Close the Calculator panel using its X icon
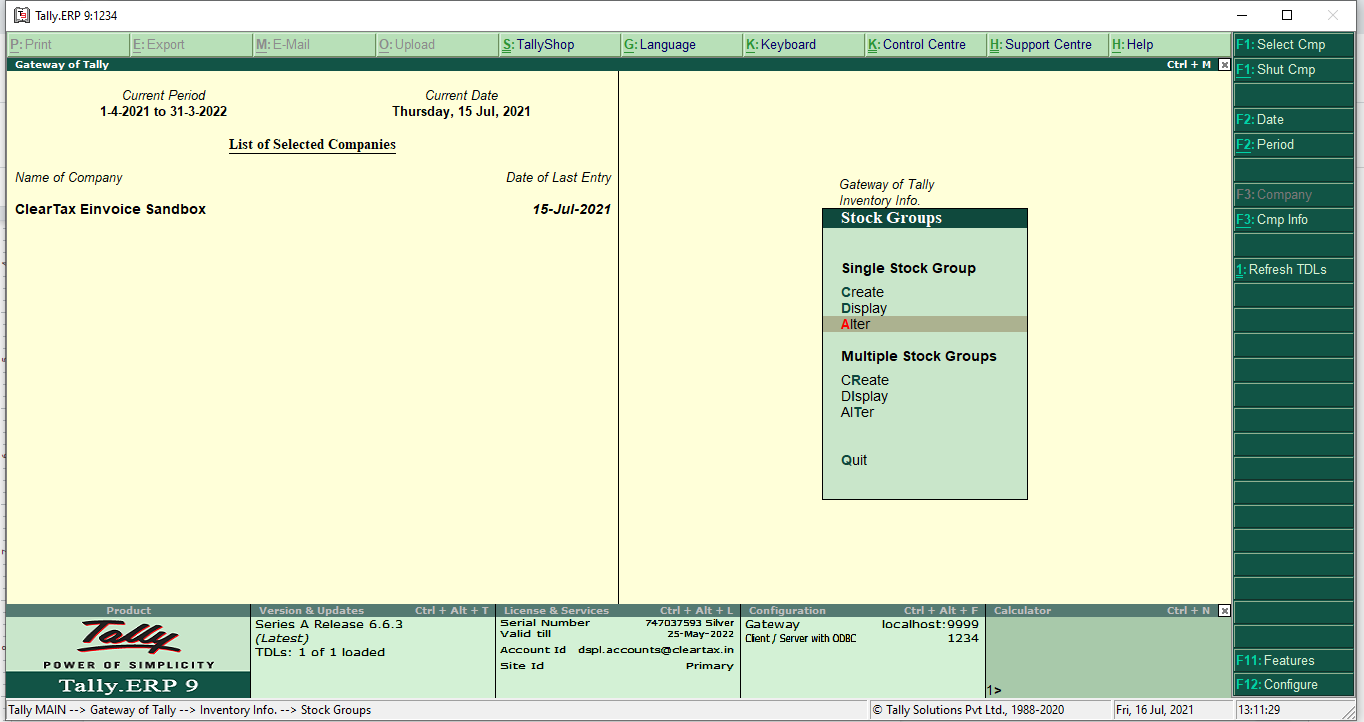The height and width of the screenshot is (722, 1364). 1224,610
